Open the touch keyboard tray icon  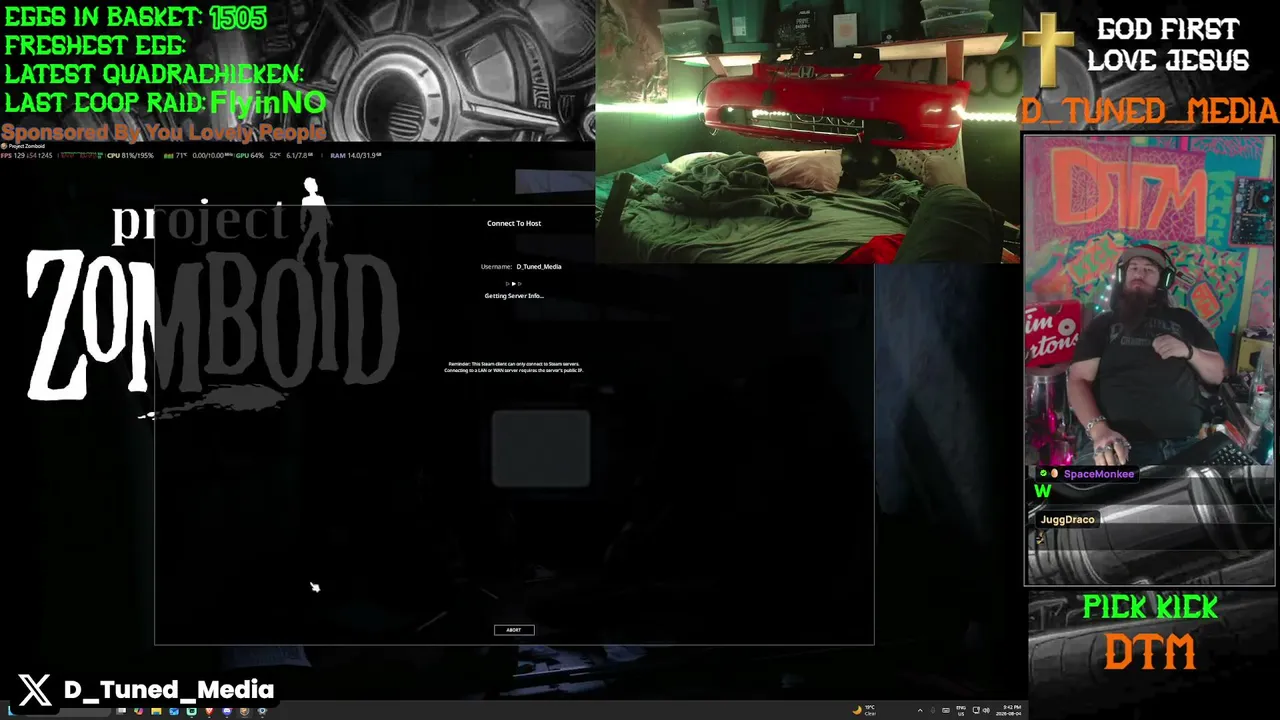pyautogui.click(x=946, y=711)
